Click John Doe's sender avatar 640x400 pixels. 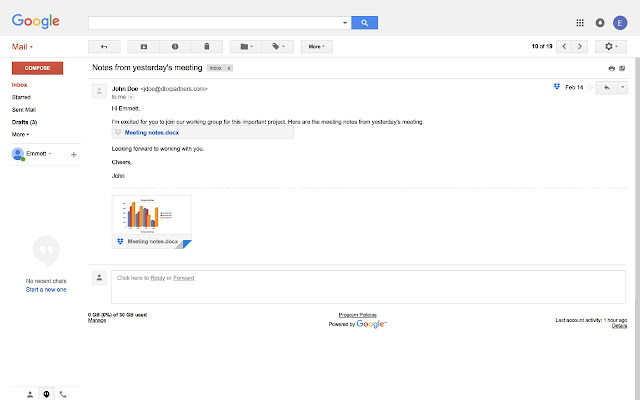pyautogui.click(x=99, y=92)
